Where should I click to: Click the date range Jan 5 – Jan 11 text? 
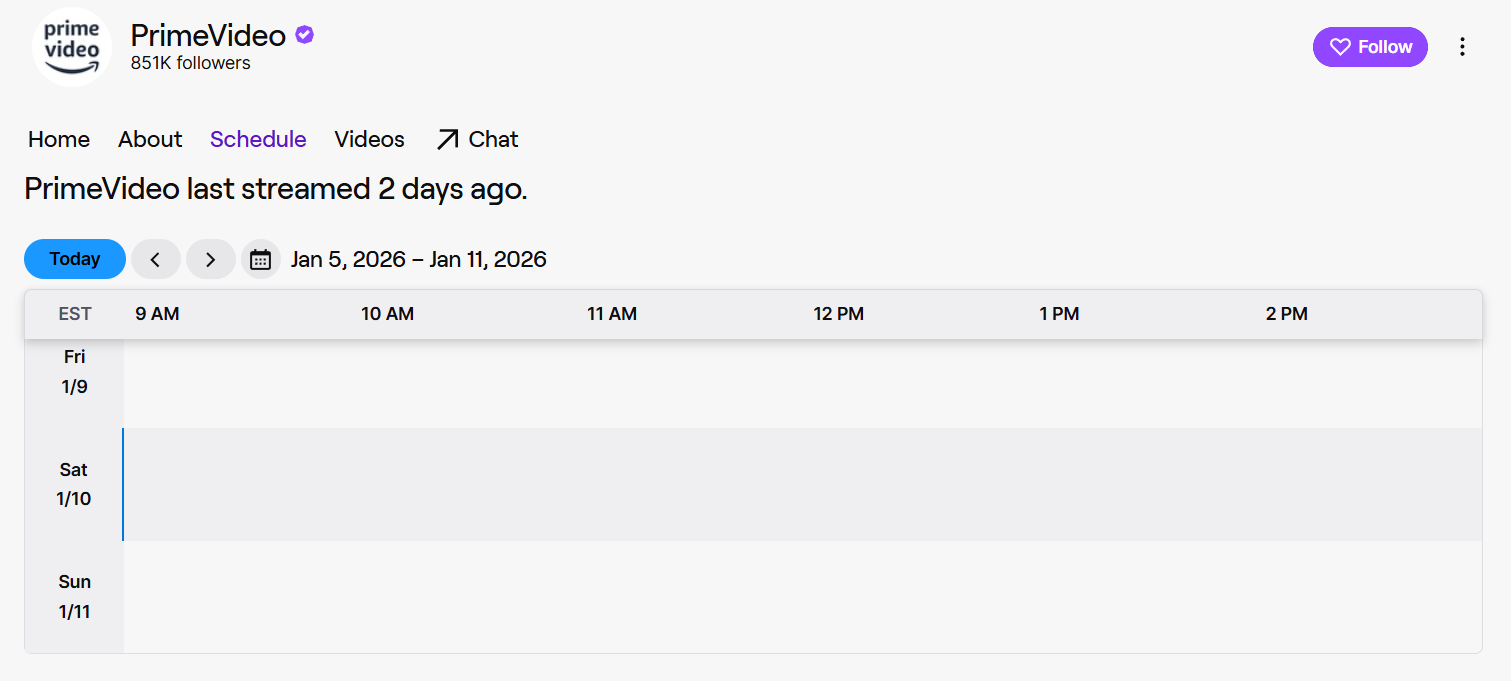[x=418, y=260]
